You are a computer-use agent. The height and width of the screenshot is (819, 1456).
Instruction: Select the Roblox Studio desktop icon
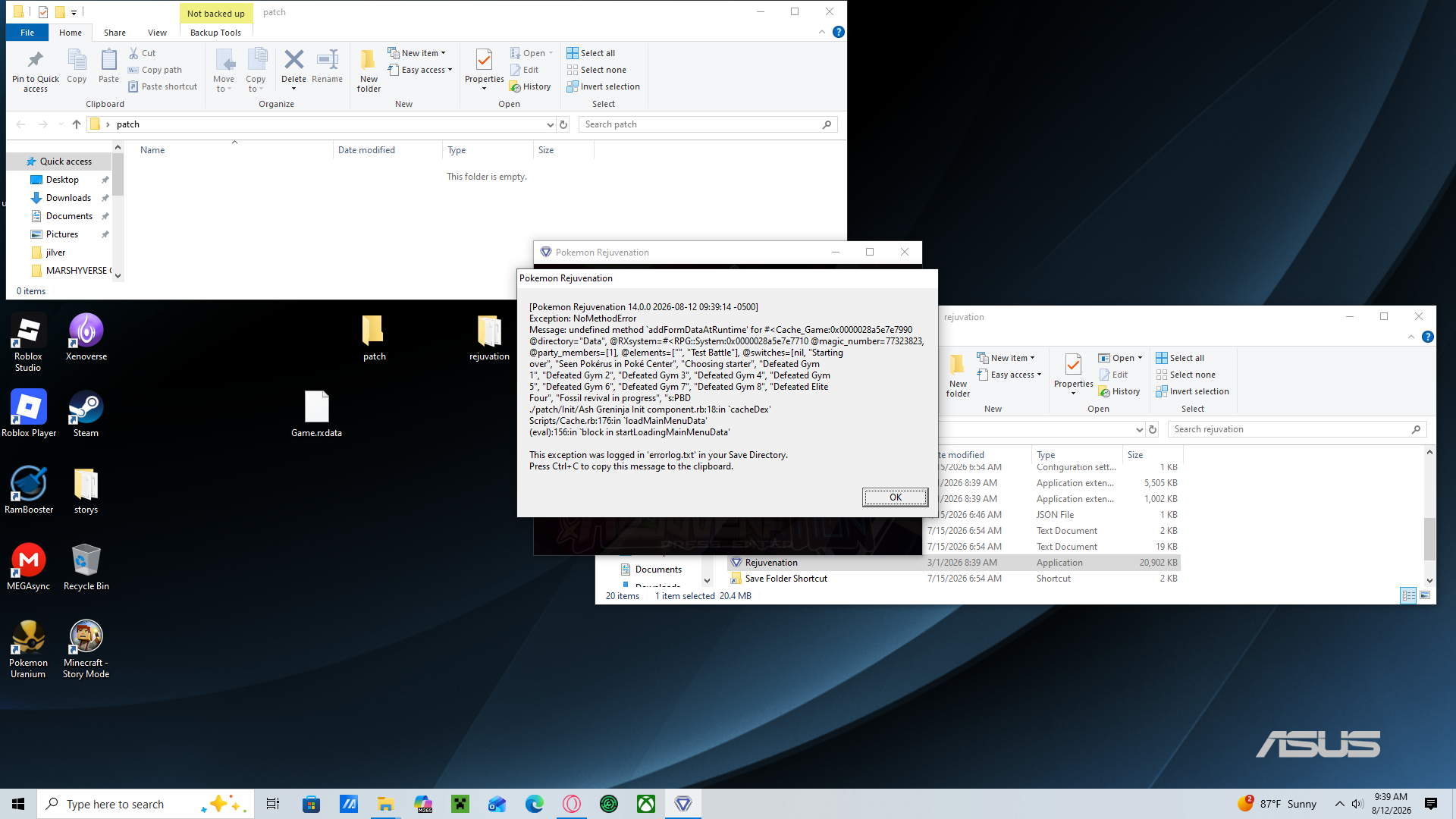point(28,343)
